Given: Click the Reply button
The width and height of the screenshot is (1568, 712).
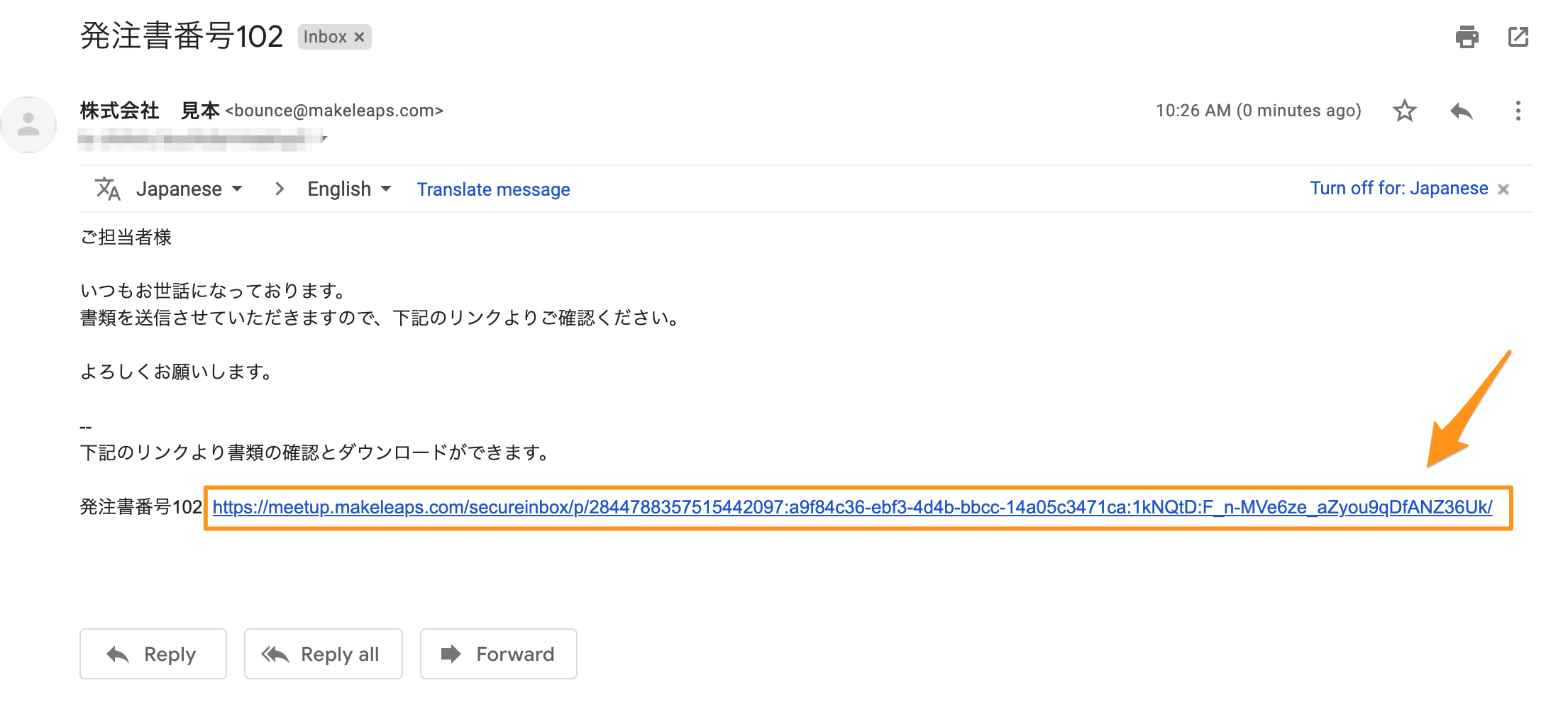Looking at the screenshot, I should 152,654.
